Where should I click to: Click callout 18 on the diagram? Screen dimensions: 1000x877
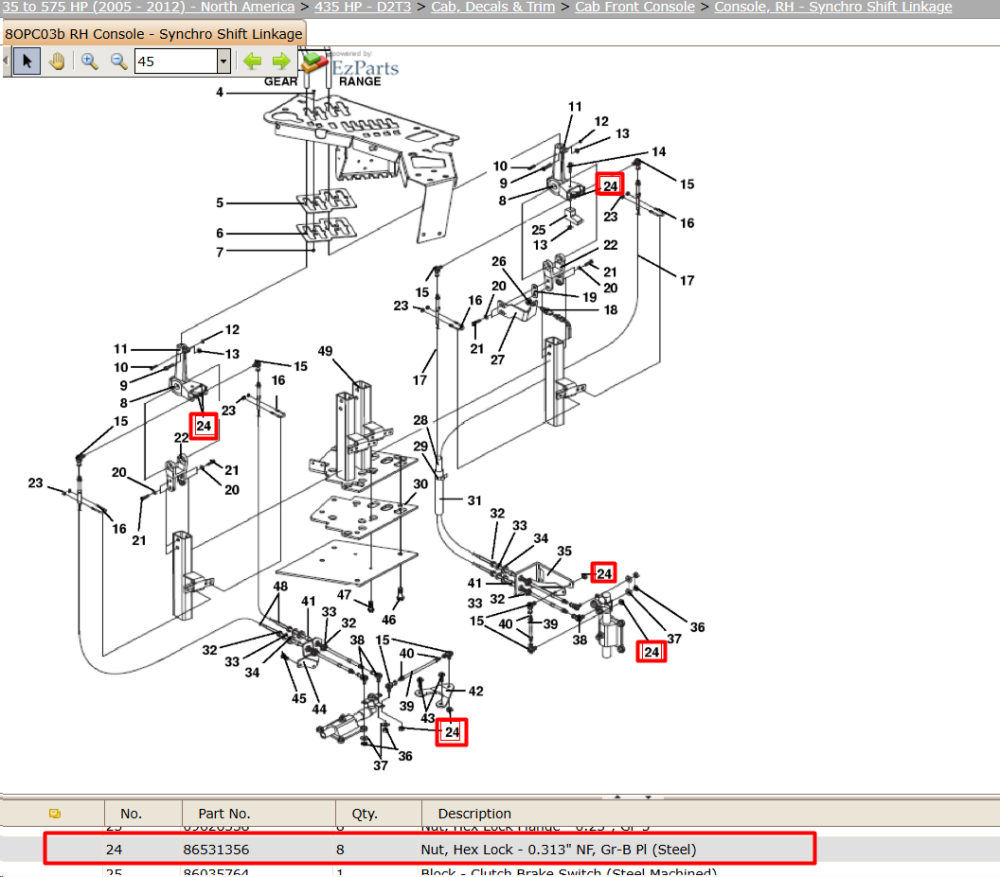pos(610,310)
